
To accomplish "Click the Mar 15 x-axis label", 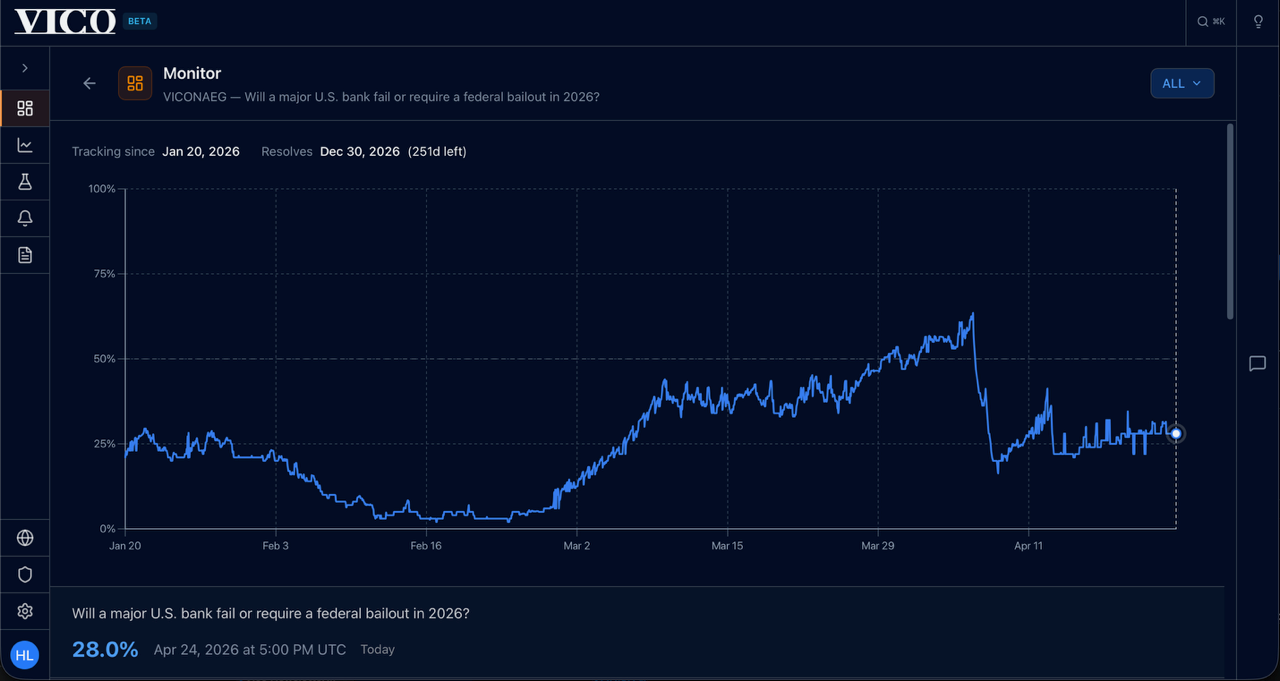I will click(x=727, y=546).
